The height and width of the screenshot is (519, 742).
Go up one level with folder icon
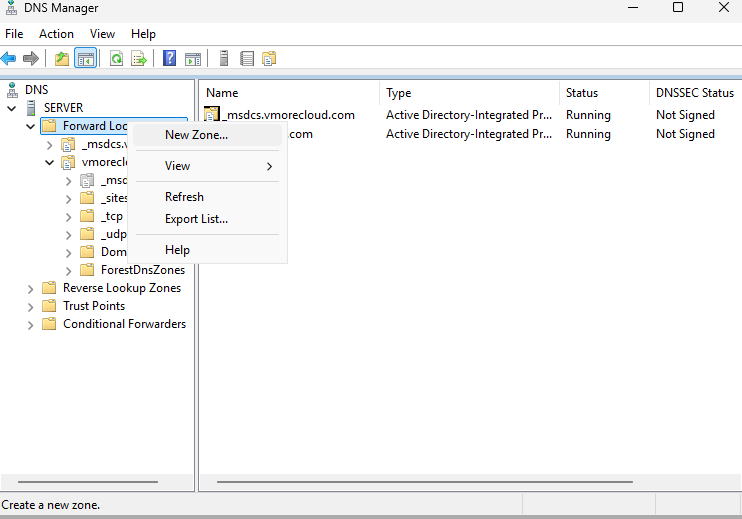pos(62,59)
